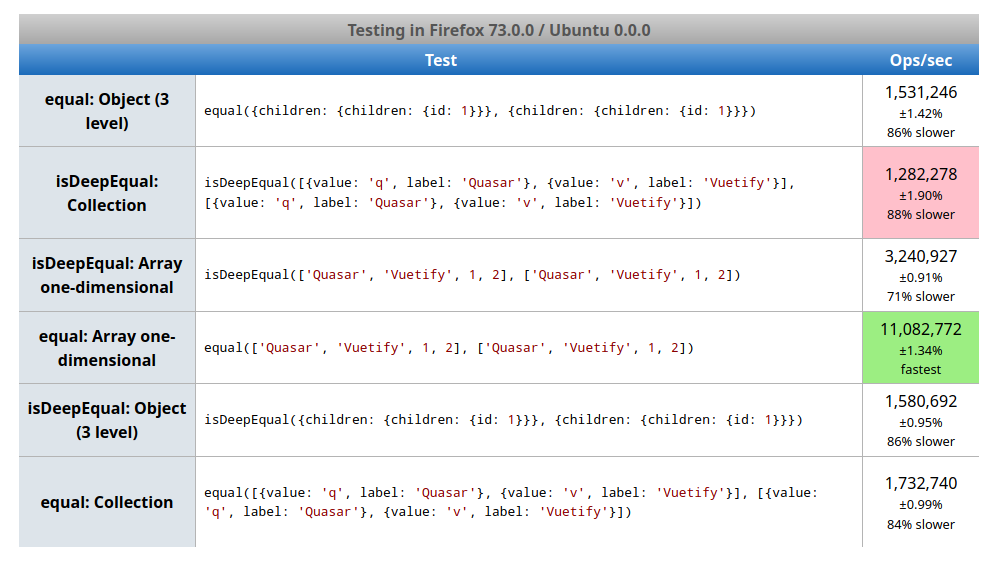Click the '84% slower' label

921,524
